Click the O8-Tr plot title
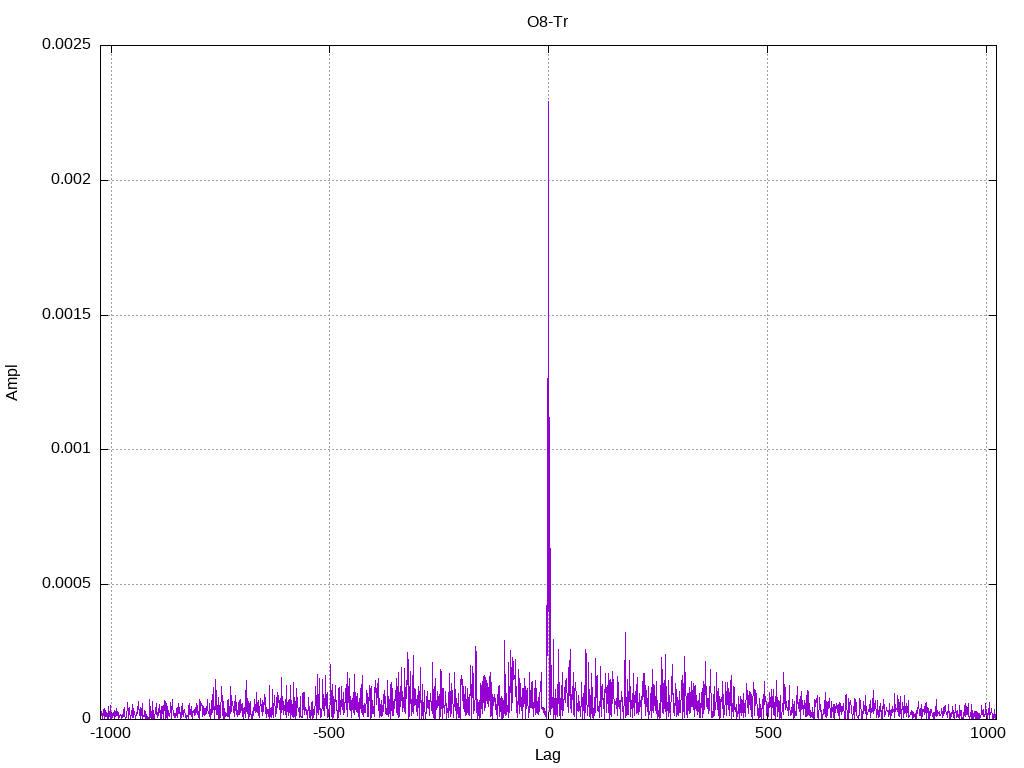The image size is (1024, 768). [547, 22]
